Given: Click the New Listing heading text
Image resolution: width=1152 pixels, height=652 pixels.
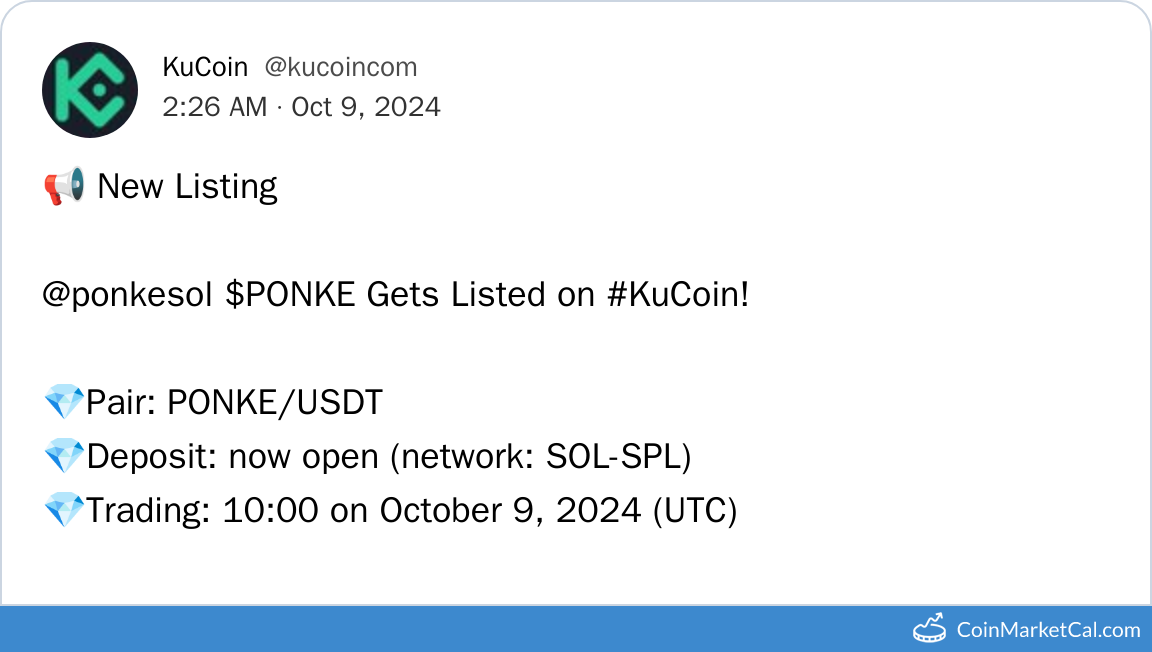Looking at the screenshot, I should coord(187,187).
